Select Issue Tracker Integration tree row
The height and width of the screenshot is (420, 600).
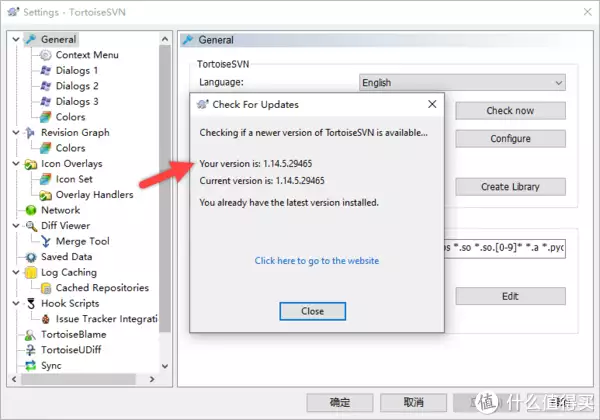pyautogui.click(x=106, y=319)
